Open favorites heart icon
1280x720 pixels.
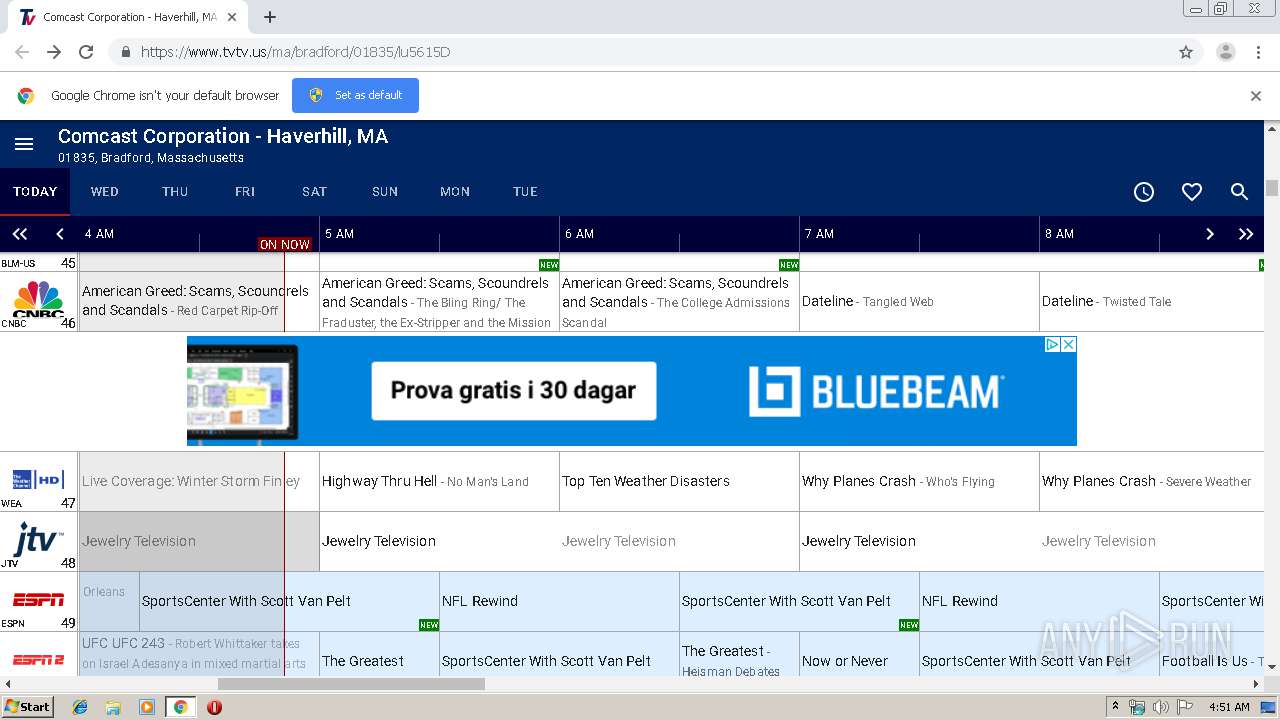tap(1192, 192)
